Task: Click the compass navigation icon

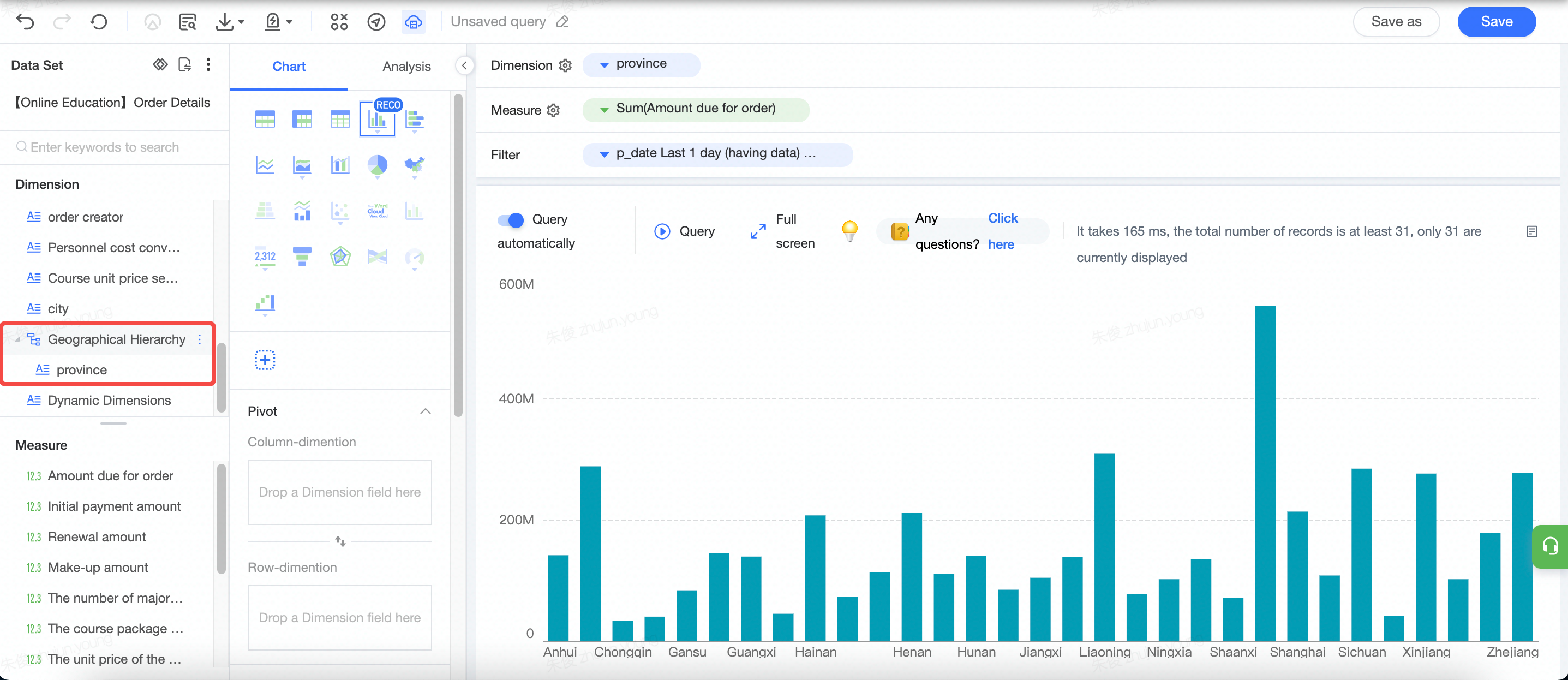Action: (x=377, y=22)
